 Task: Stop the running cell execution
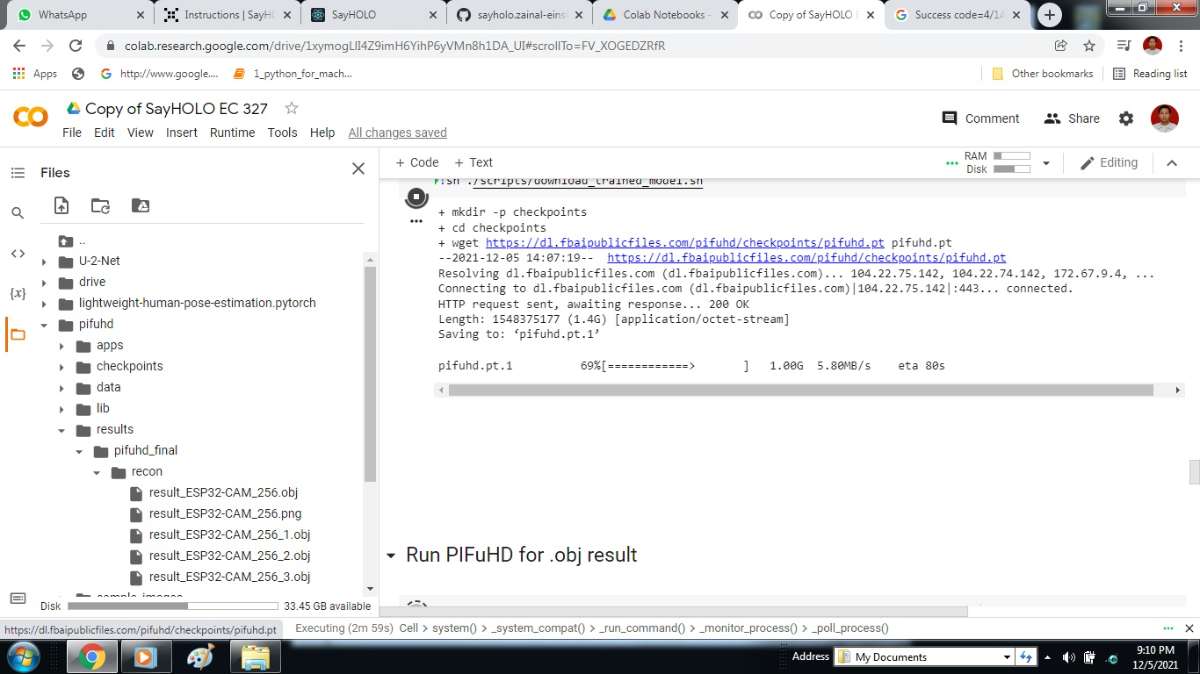(x=417, y=197)
